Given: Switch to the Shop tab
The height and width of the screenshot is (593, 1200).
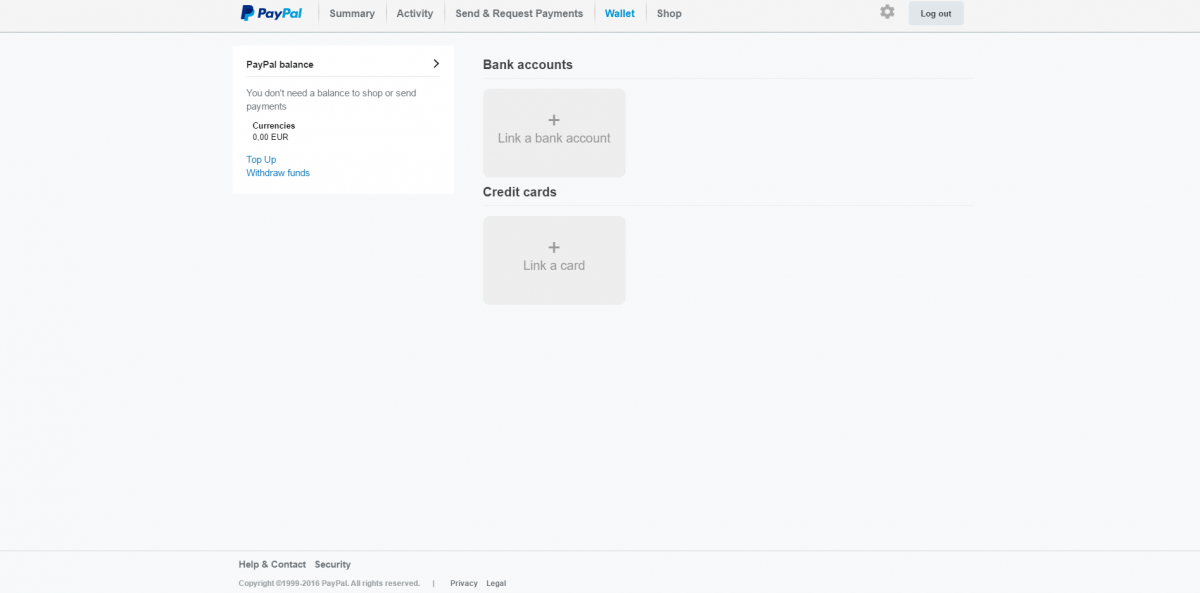Looking at the screenshot, I should (x=669, y=14).
